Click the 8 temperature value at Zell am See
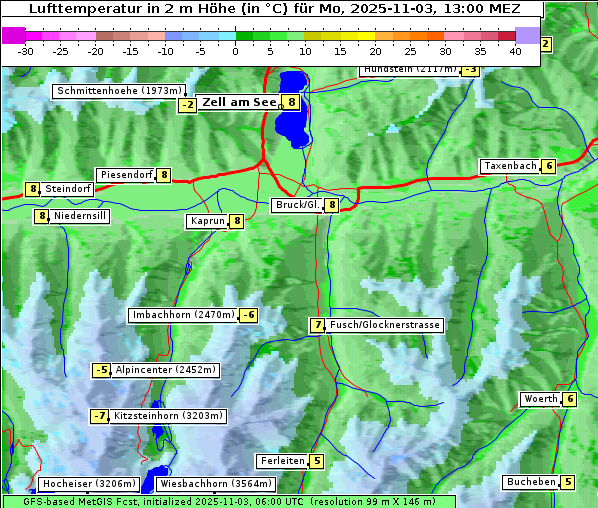Screen dimensions: 598x508 pyautogui.click(x=291, y=102)
